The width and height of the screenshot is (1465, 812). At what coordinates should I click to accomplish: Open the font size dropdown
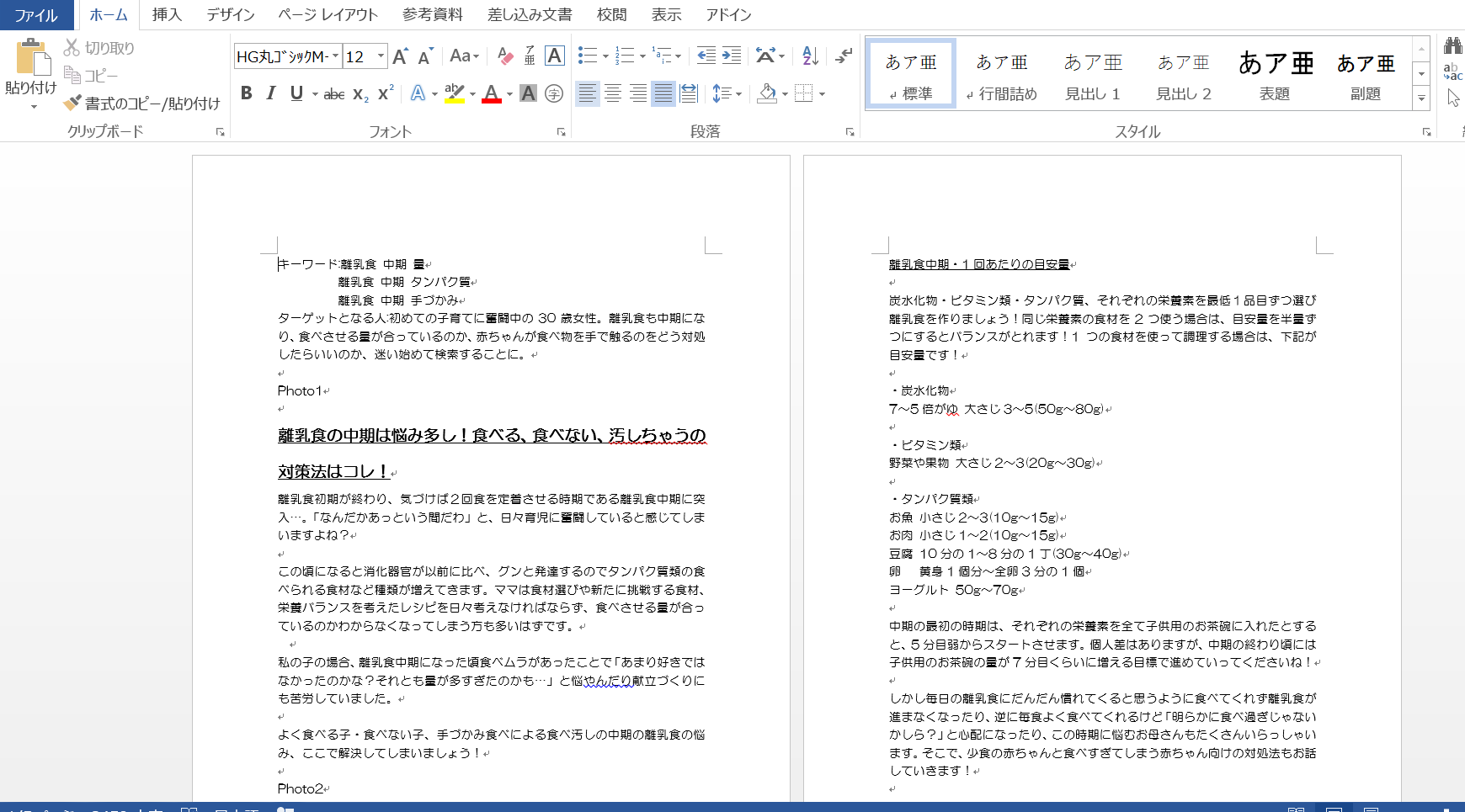pos(381,56)
